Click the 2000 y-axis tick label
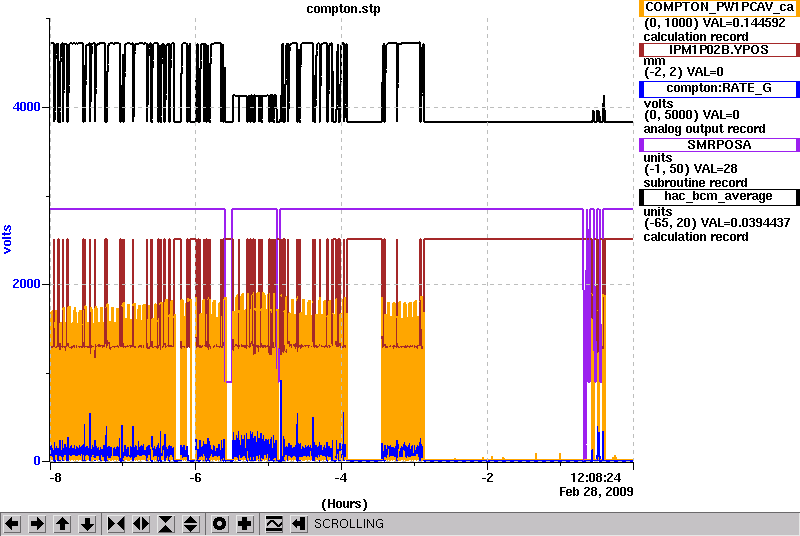This screenshot has height=536, width=800. 27,284
